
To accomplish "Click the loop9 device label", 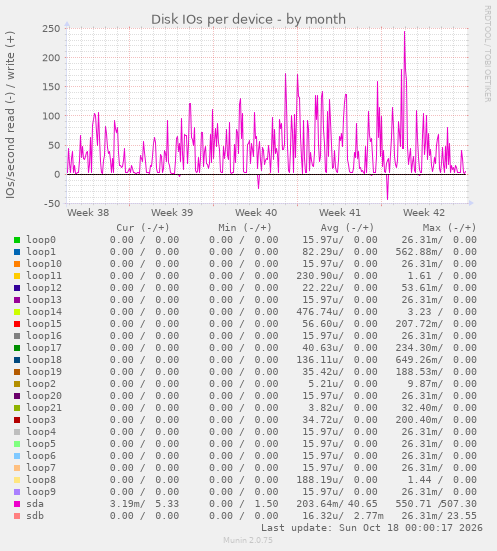I will 41,492.
